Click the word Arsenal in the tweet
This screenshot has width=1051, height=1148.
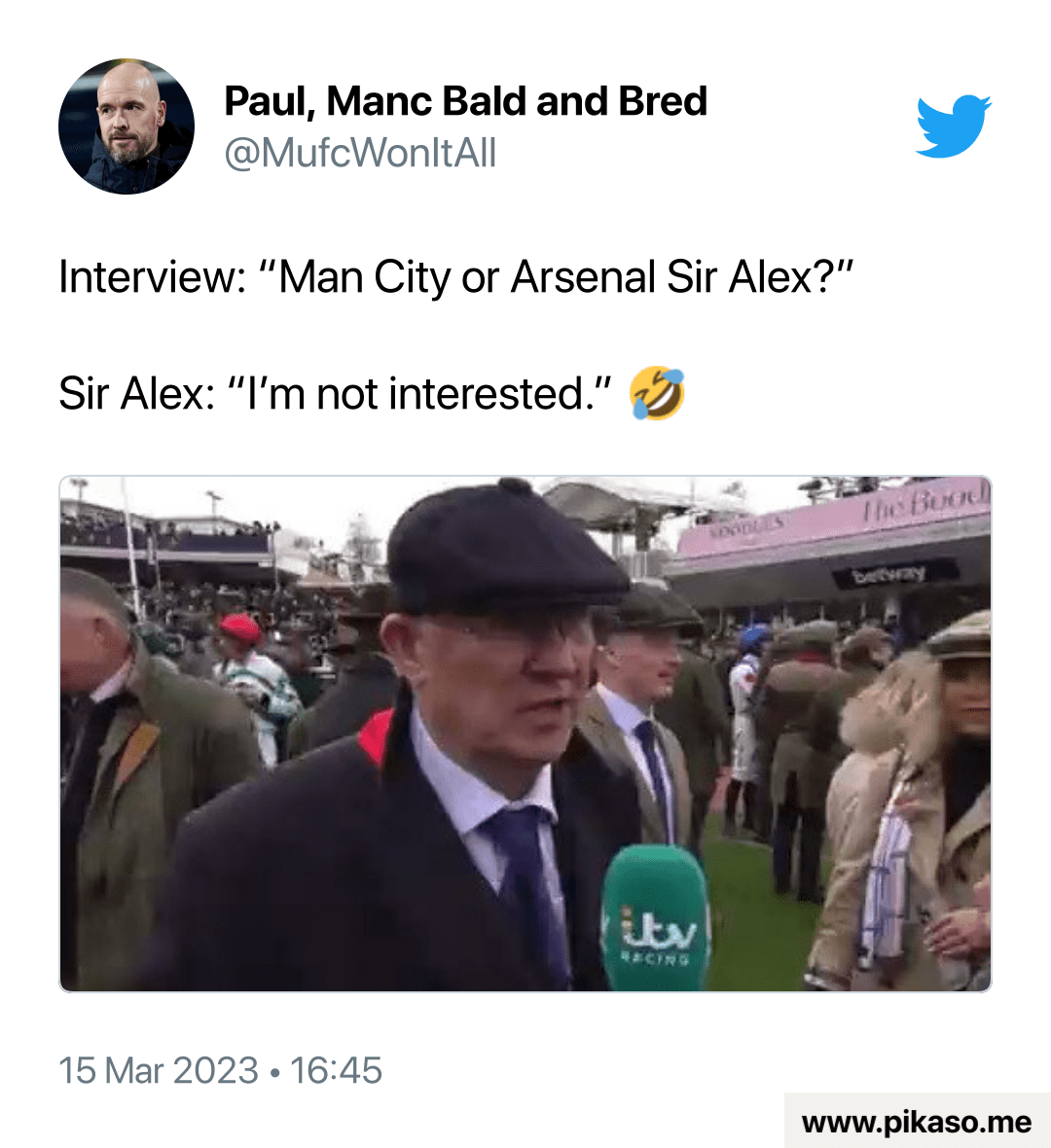(x=583, y=277)
